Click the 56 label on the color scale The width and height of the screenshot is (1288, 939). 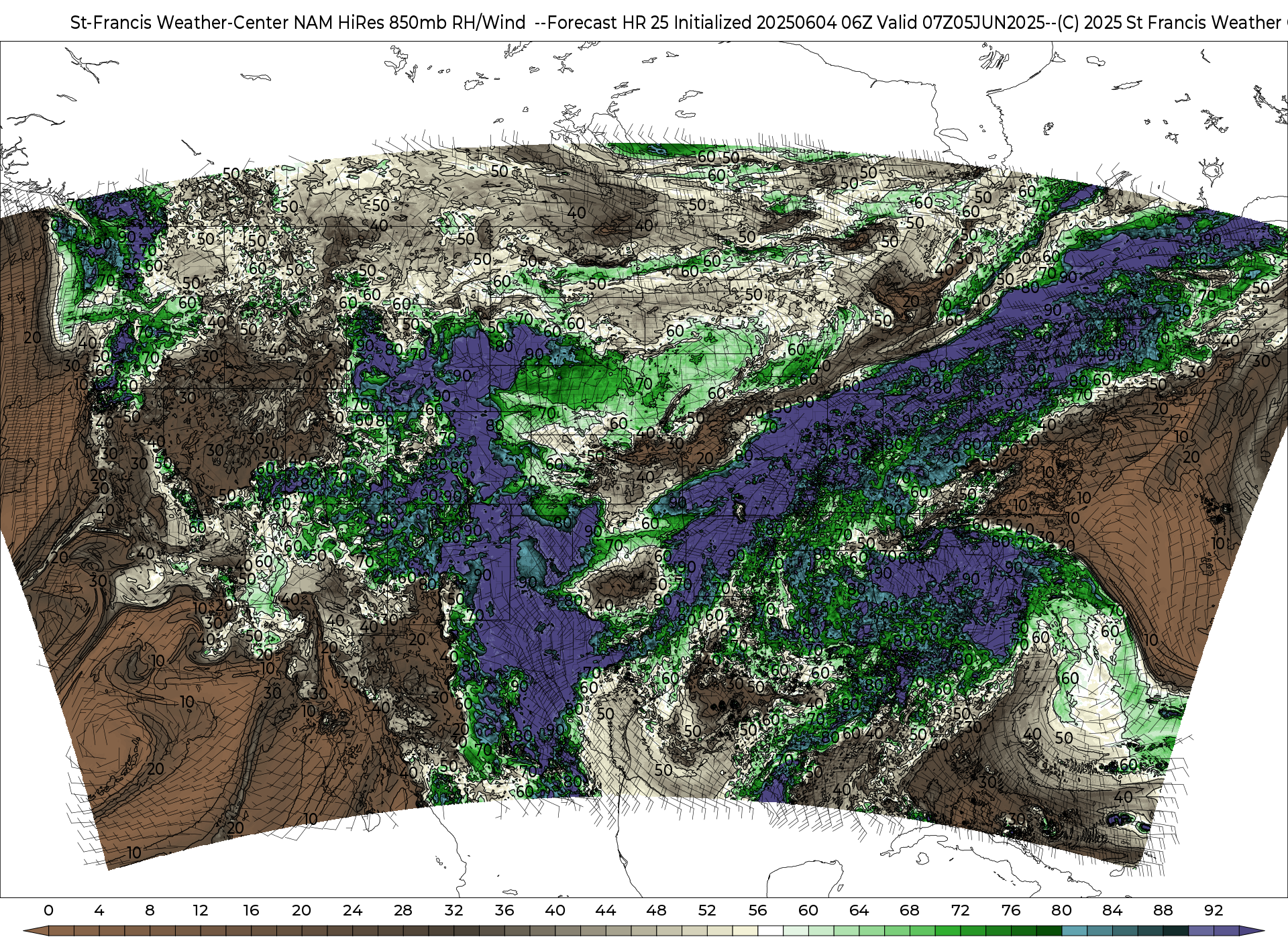pyautogui.click(x=757, y=910)
